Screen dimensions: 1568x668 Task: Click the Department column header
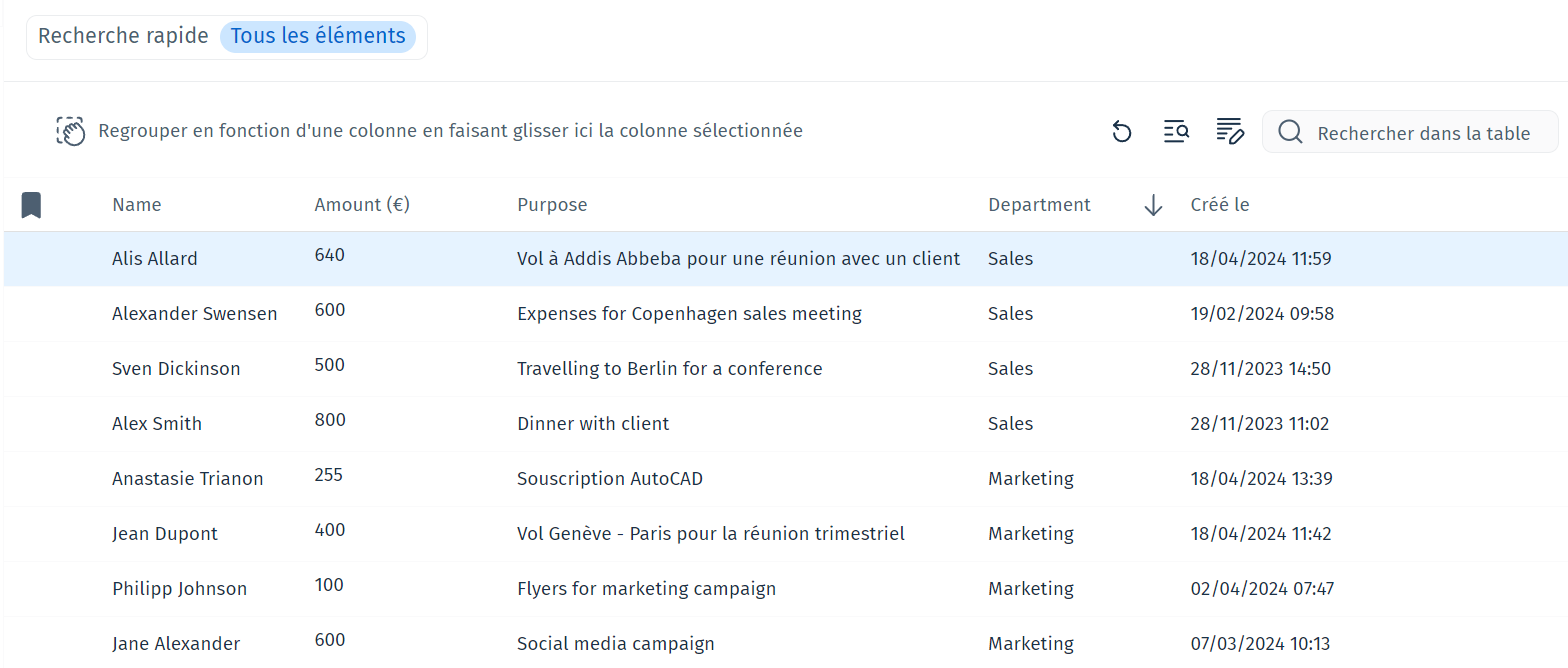(x=1039, y=205)
